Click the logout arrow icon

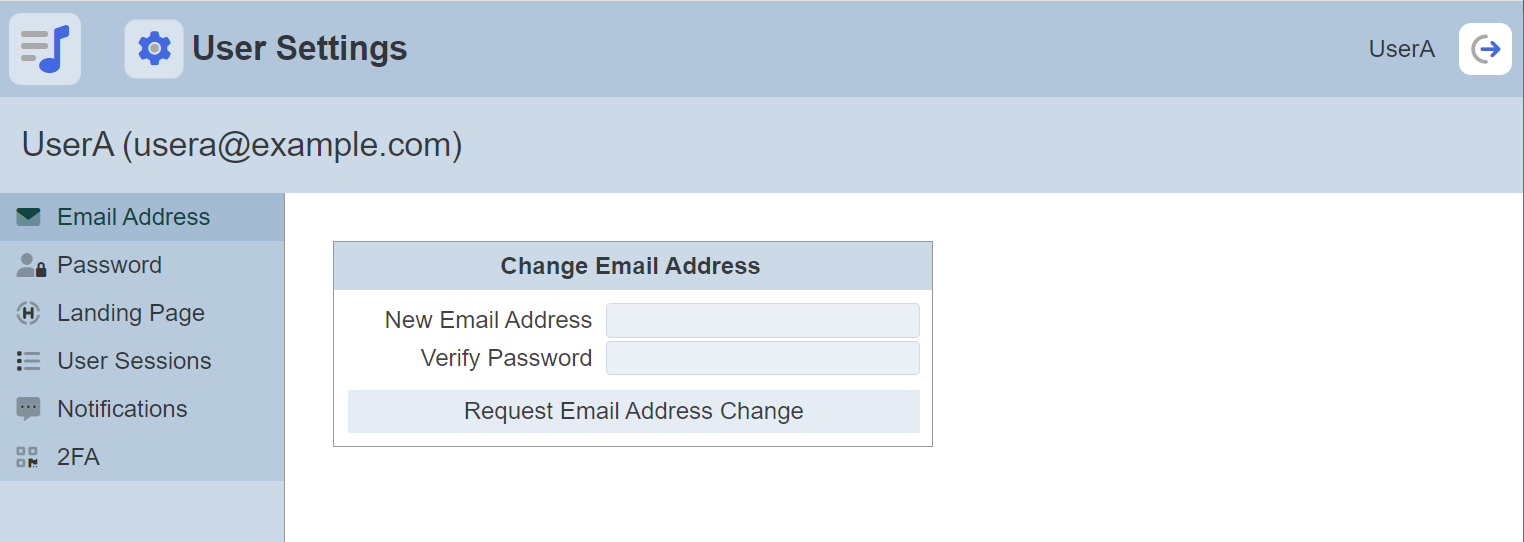[1485, 49]
